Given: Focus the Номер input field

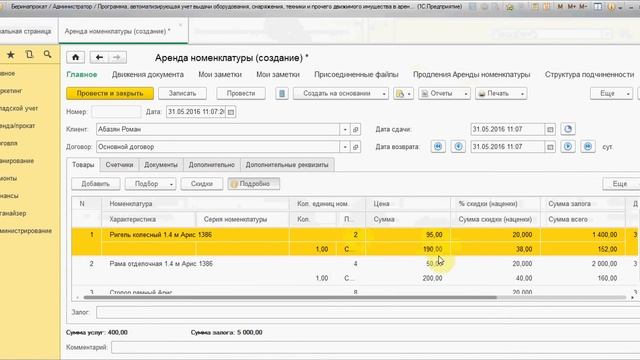Looking at the screenshot, I should point(116,112).
